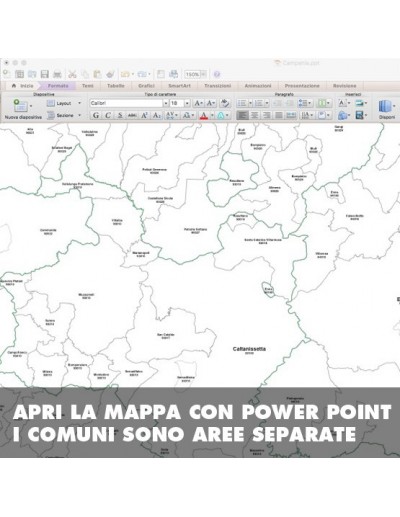
Task: Open the 150% zoom dropdown
Action: tap(203, 74)
